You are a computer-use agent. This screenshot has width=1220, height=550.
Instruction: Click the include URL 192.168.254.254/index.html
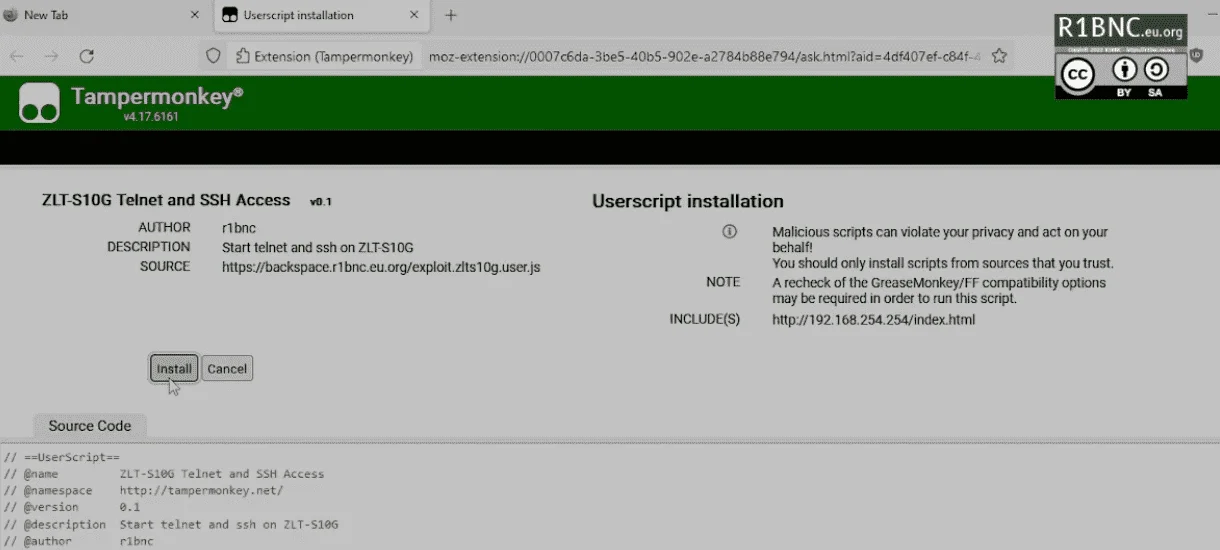click(x=873, y=320)
